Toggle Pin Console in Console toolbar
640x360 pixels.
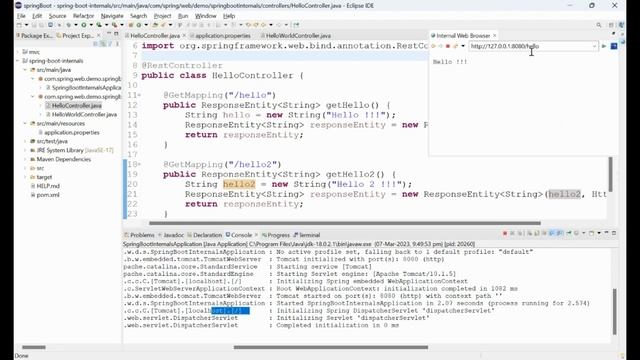click(569, 233)
